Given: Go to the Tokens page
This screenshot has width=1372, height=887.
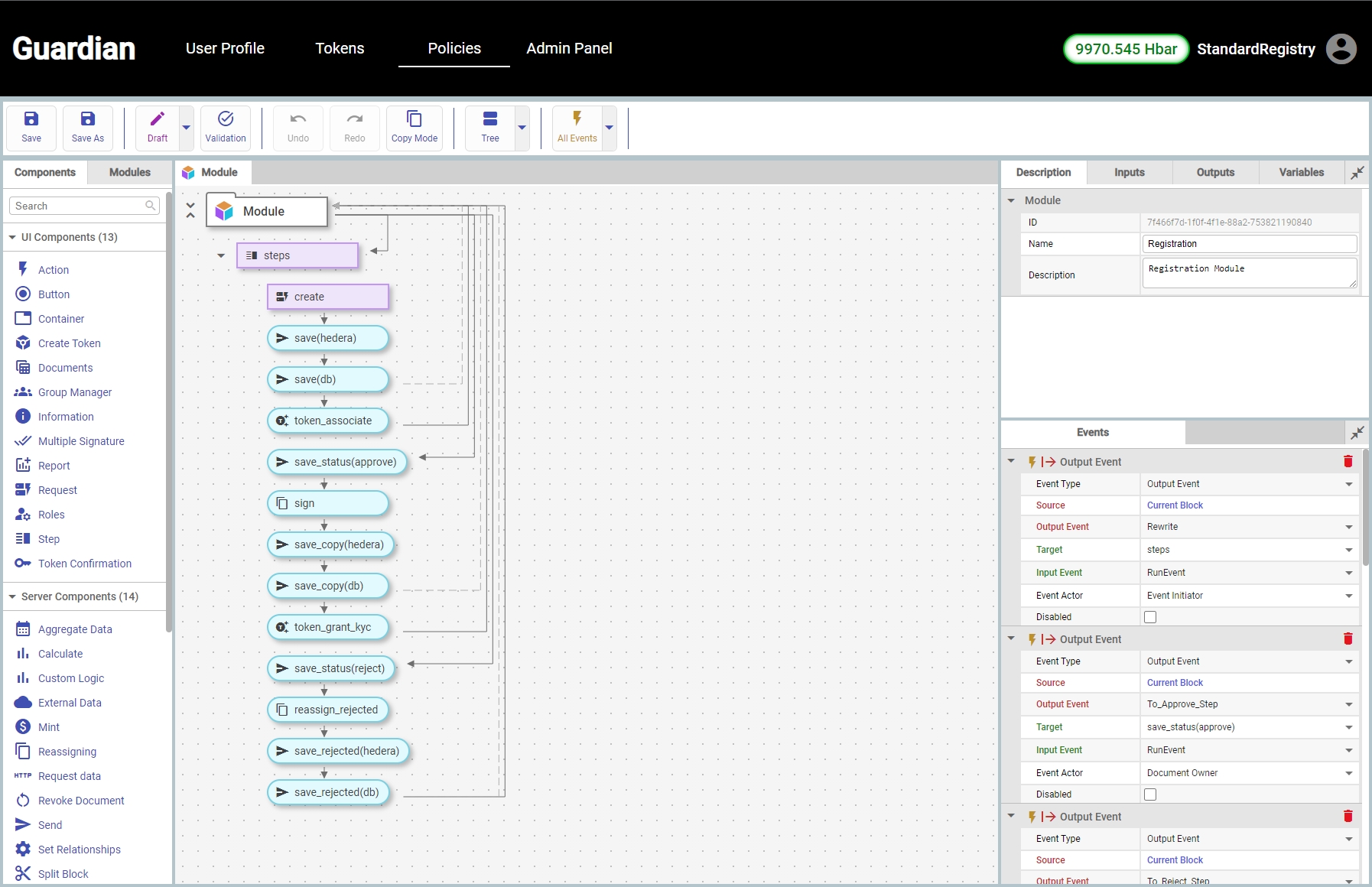Looking at the screenshot, I should tap(340, 48).
